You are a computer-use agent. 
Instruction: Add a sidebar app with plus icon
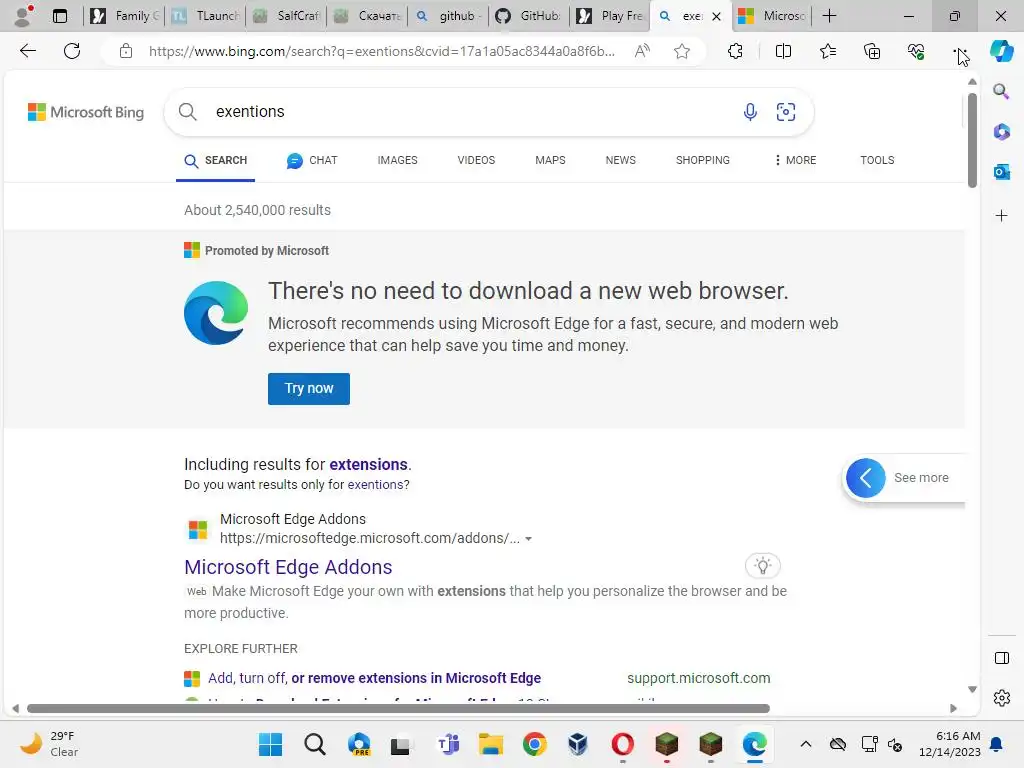(x=1001, y=216)
